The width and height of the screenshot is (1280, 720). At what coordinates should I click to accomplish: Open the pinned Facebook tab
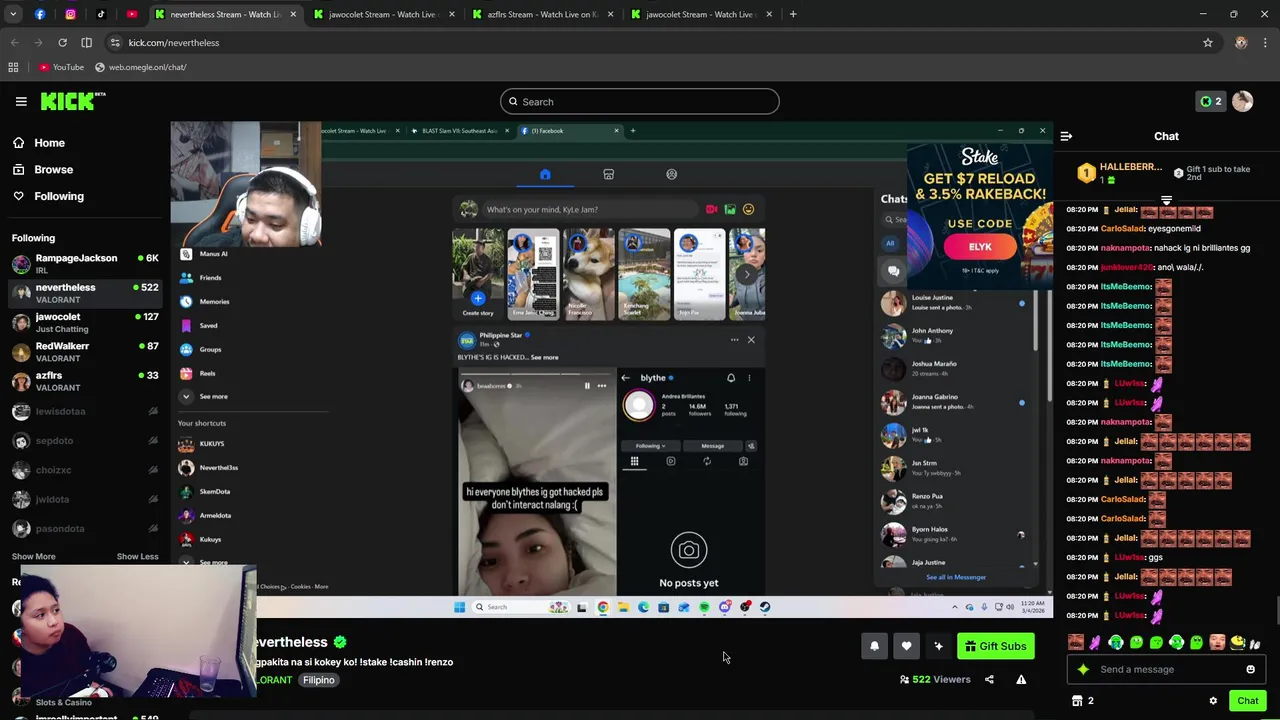pos(39,14)
